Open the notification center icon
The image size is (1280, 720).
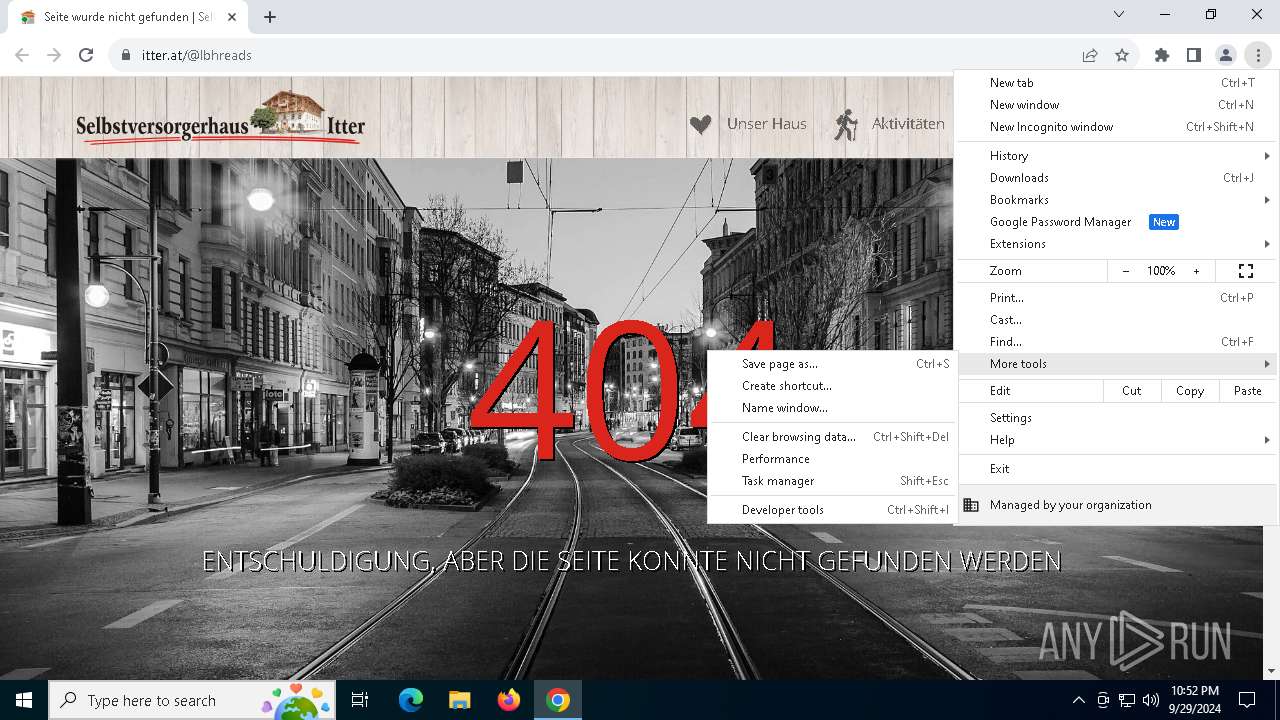click(1247, 700)
